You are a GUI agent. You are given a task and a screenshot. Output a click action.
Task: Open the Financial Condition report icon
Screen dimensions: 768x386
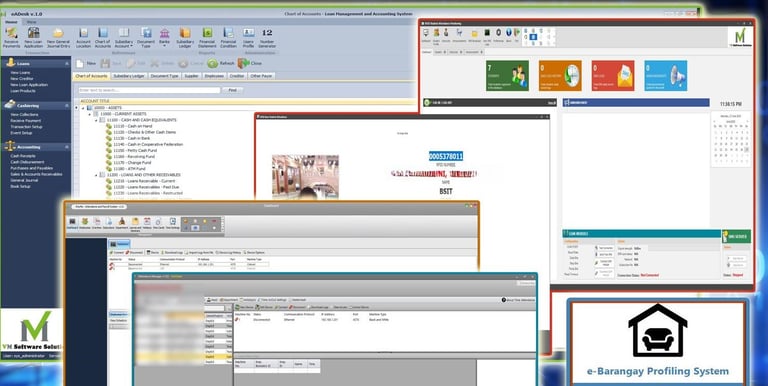(228, 38)
